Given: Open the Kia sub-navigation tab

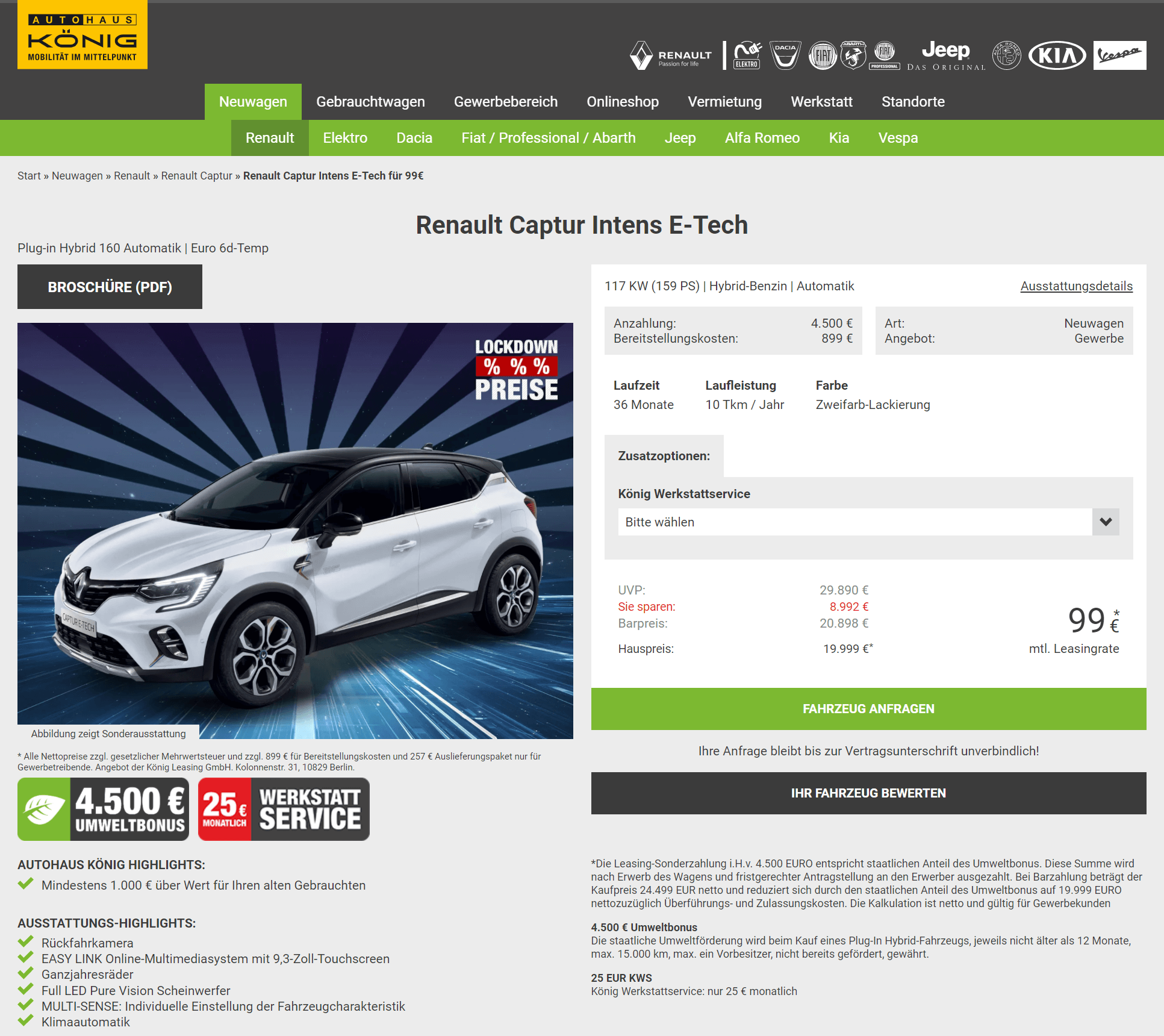Looking at the screenshot, I should point(839,138).
